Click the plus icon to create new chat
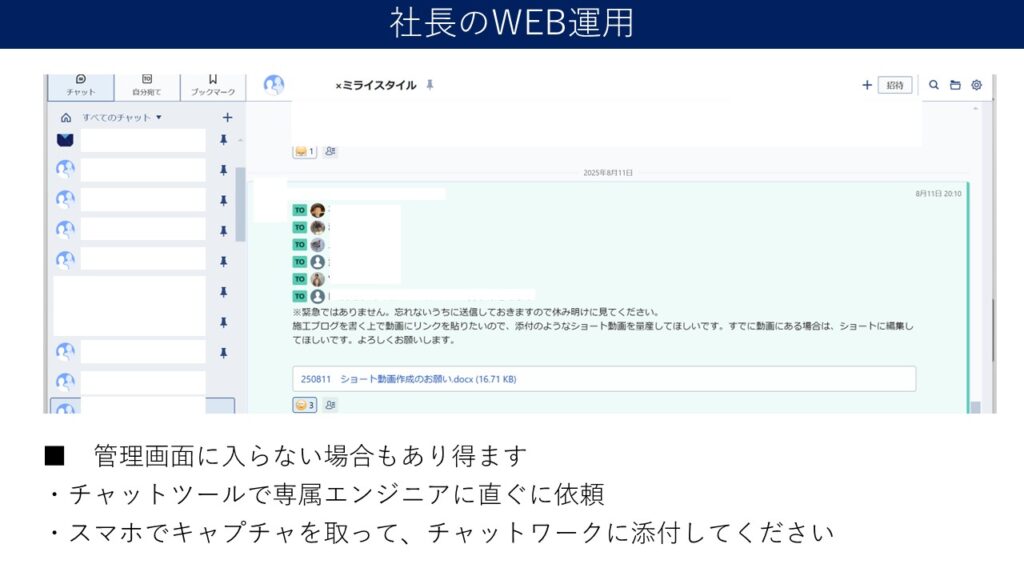 227,118
